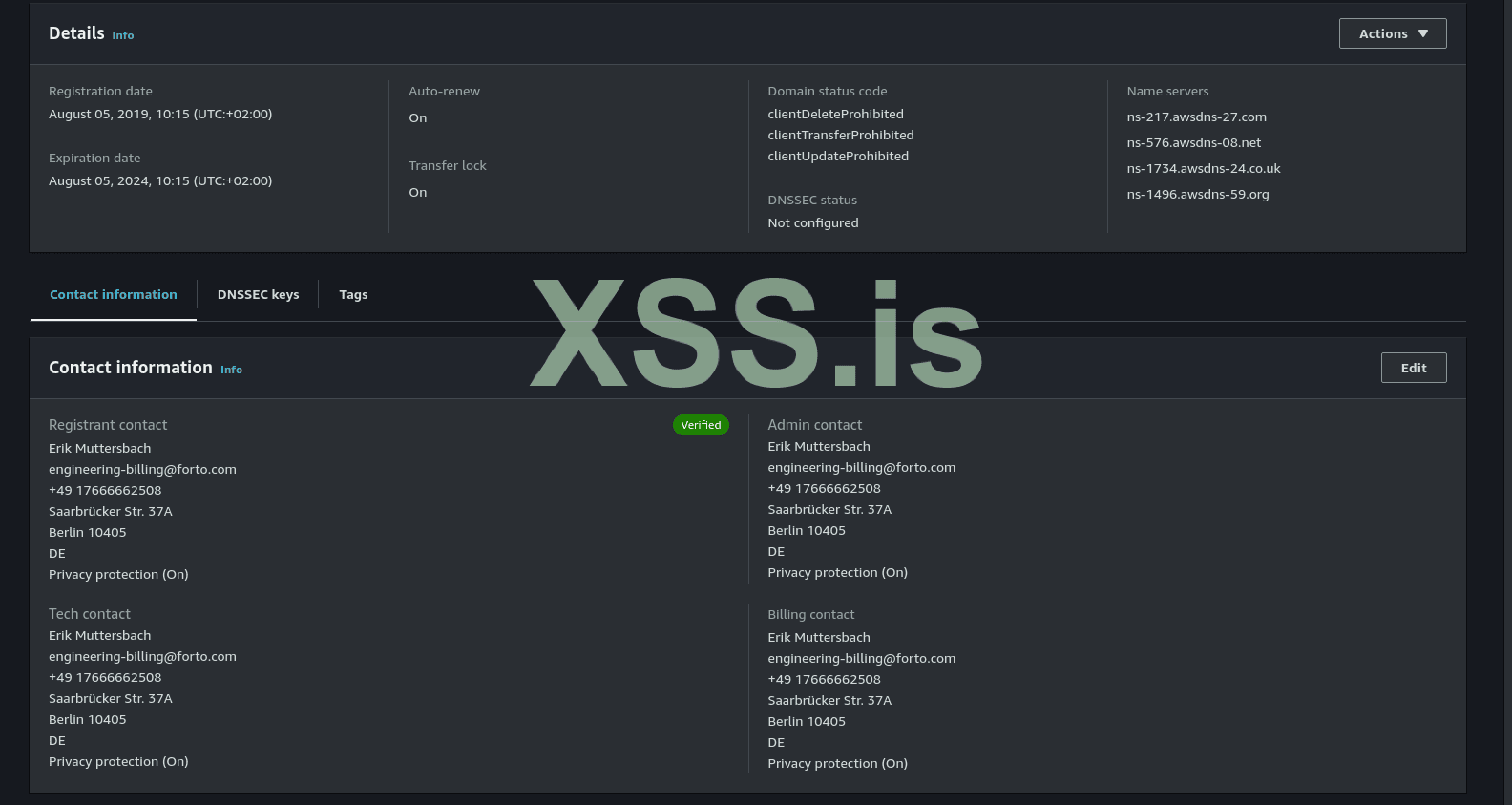
Task: Click the Info link beside Details heading
Action: 123,35
